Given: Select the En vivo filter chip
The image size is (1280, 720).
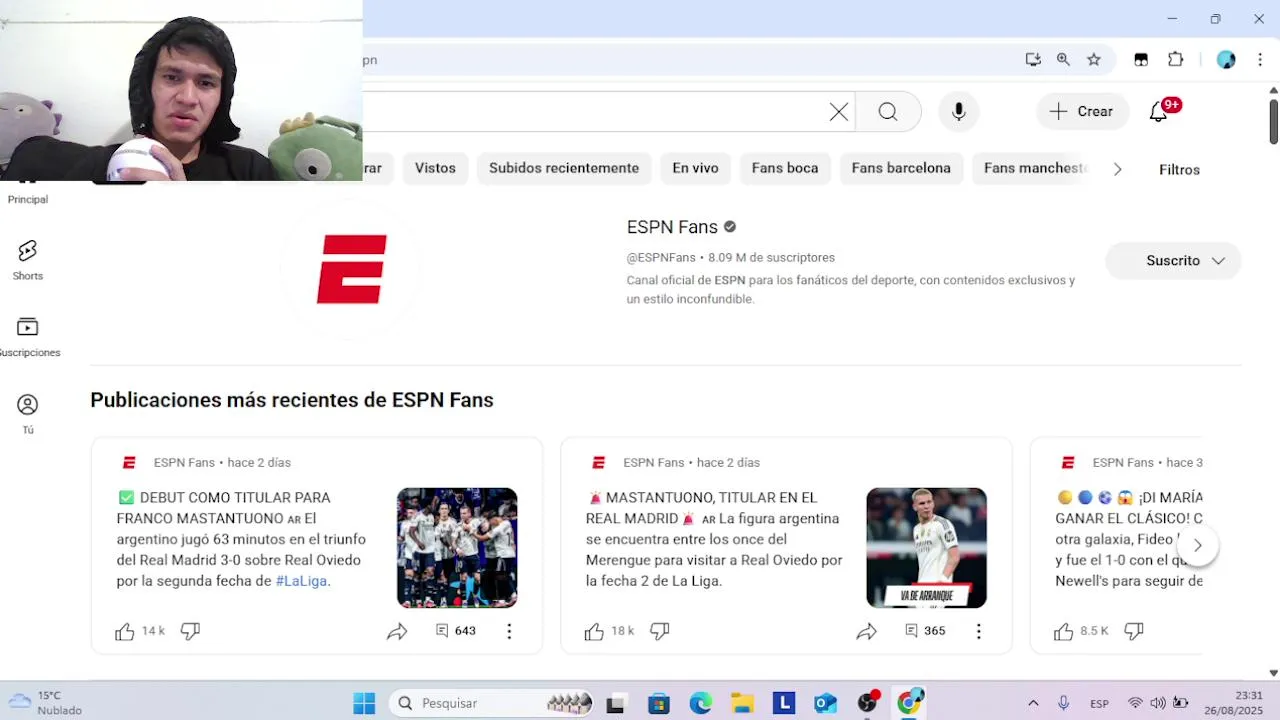Looking at the screenshot, I should pos(695,168).
